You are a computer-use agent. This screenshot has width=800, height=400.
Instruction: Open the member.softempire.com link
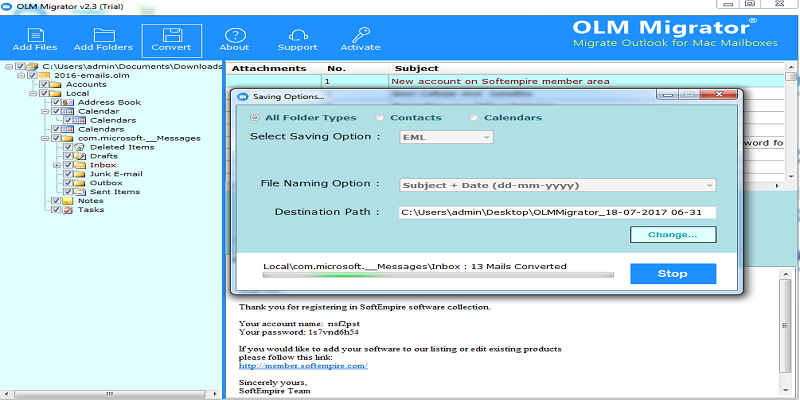click(x=303, y=366)
